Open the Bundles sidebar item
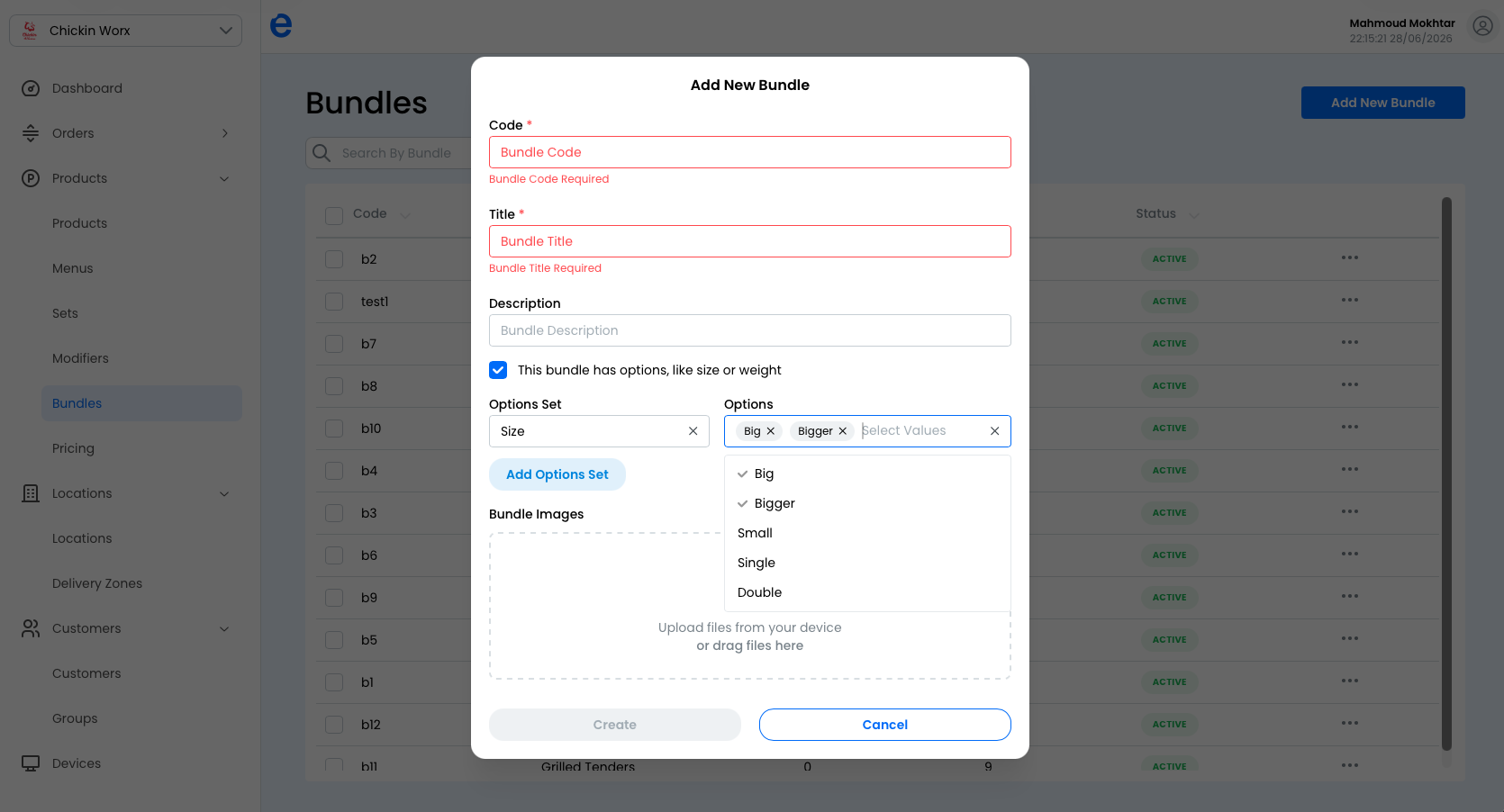Screen dimensions: 1504x812 (x=141, y=403)
